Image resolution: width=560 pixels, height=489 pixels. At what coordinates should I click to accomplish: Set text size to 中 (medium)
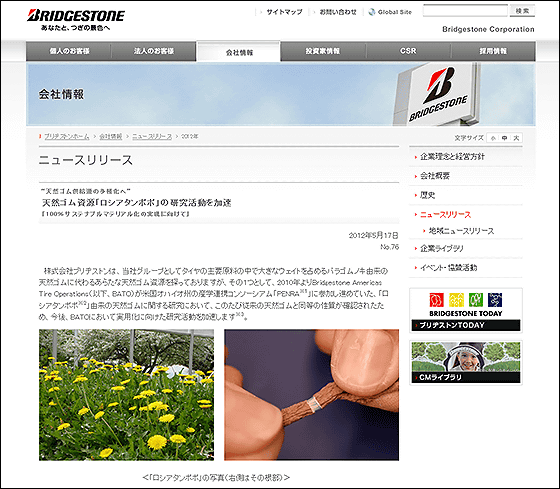(504, 138)
